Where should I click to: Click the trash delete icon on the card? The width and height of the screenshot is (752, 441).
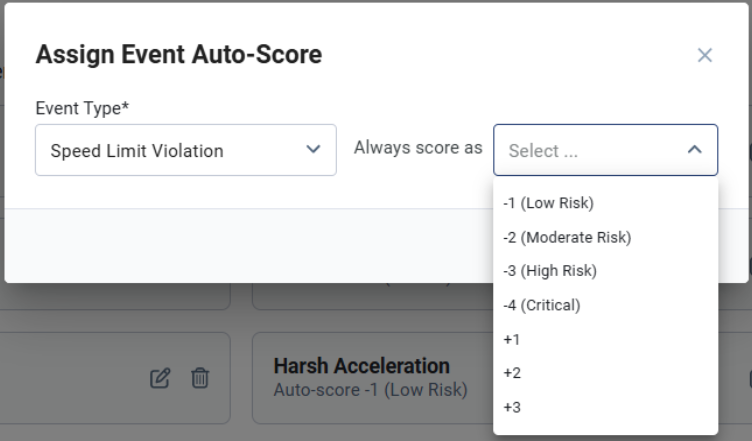pos(200,378)
